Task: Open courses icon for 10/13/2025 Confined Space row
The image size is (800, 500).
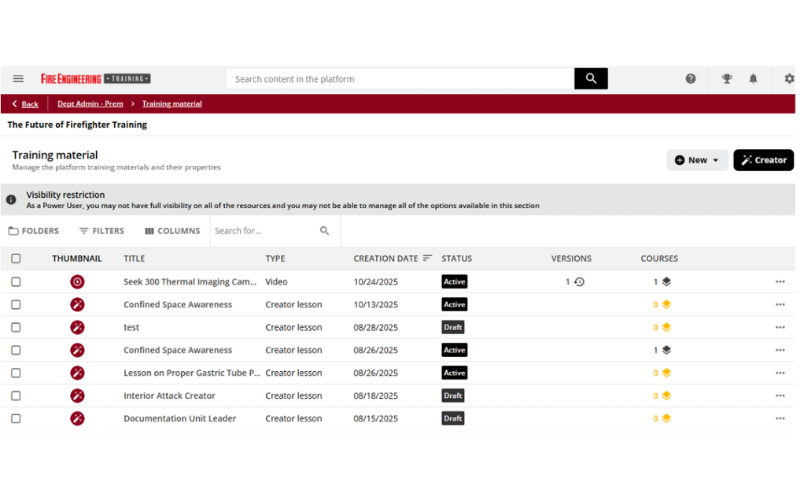Action: pos(666,305)
